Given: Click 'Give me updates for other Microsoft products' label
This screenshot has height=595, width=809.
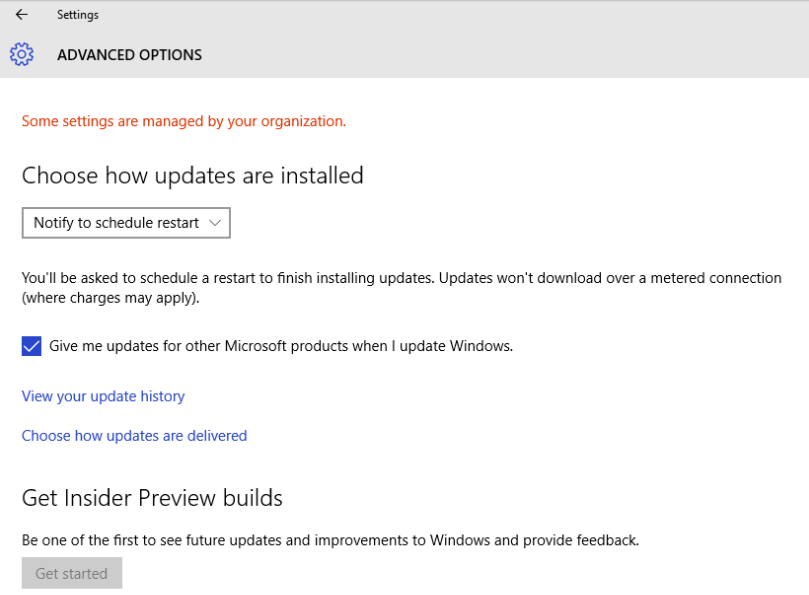Looking at the screenshot, I should coord(281,347).
